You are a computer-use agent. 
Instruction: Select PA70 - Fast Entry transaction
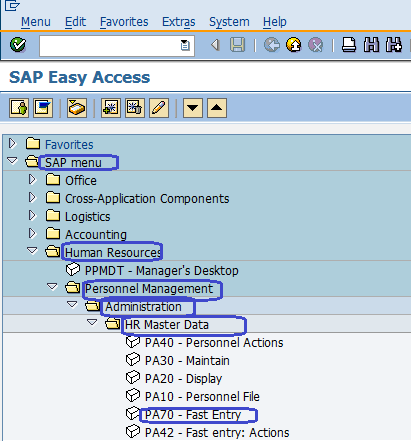(193, 415)
